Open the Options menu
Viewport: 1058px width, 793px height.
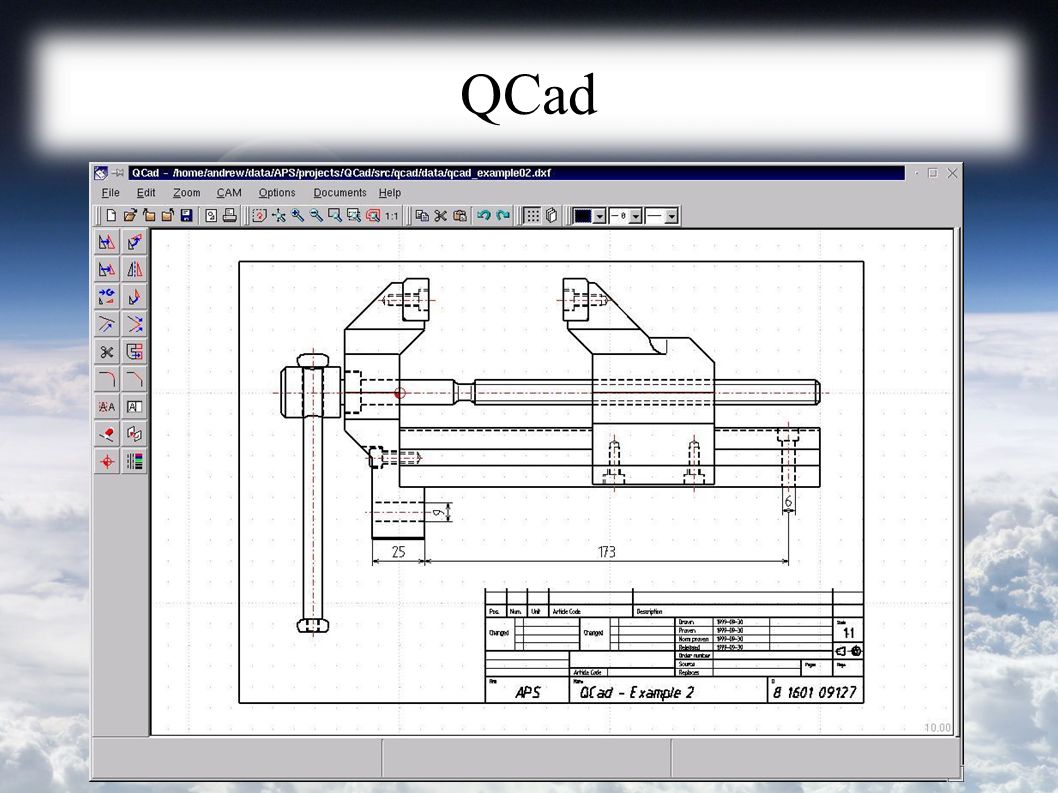click(x=277, y=192)
